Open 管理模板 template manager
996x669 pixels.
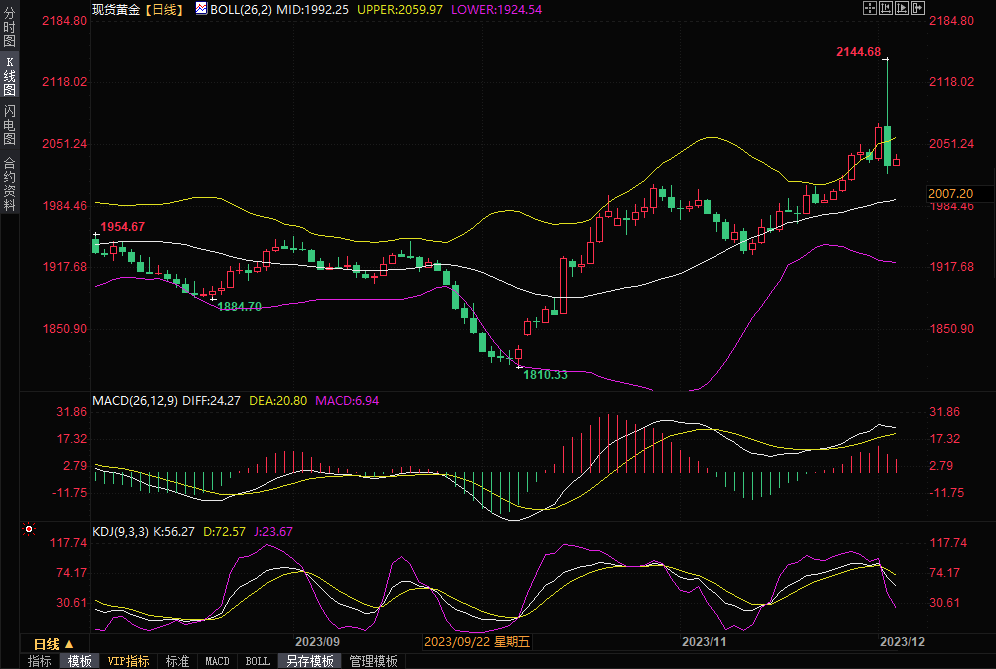373,661
